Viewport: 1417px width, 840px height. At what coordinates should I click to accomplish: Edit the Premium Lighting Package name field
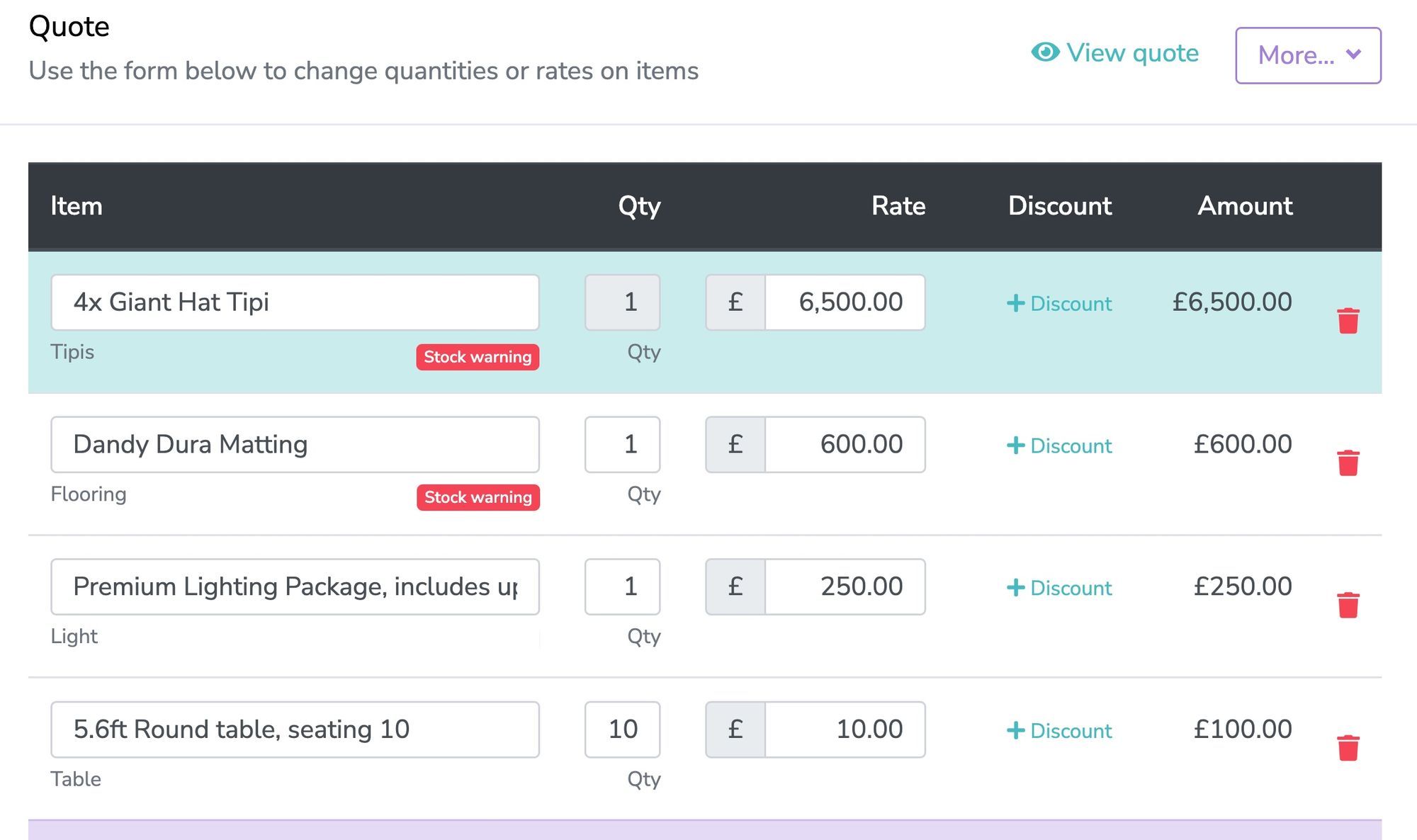tap(295, 587)
